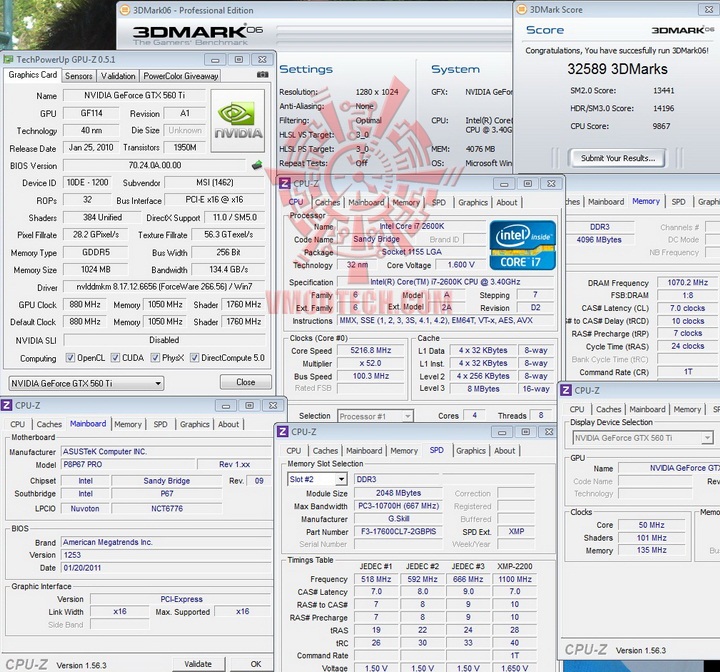
Task: Click 3DMark Score window title icon
Action: (x=521, y=10)
